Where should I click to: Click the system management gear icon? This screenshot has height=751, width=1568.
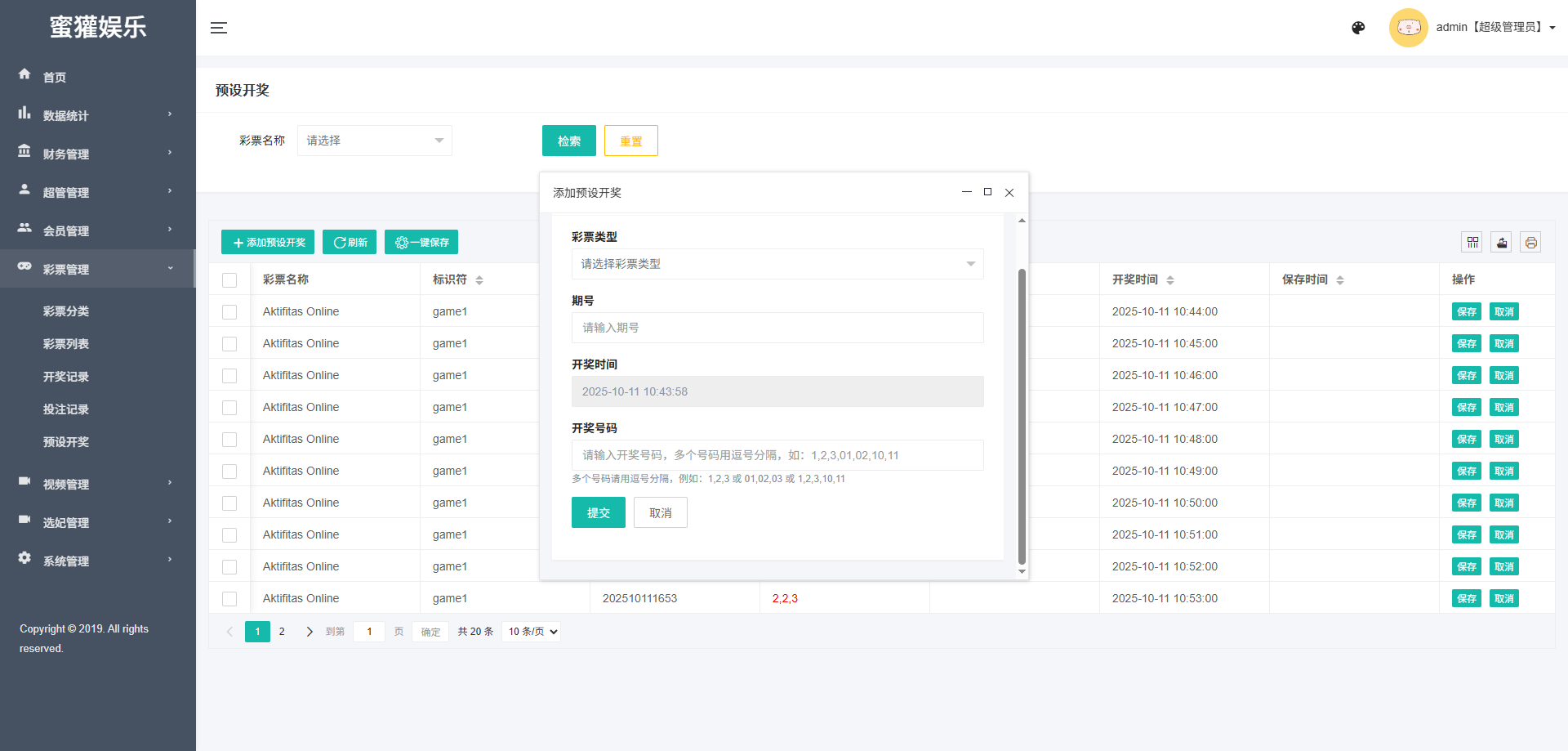[x=24, y=558]
